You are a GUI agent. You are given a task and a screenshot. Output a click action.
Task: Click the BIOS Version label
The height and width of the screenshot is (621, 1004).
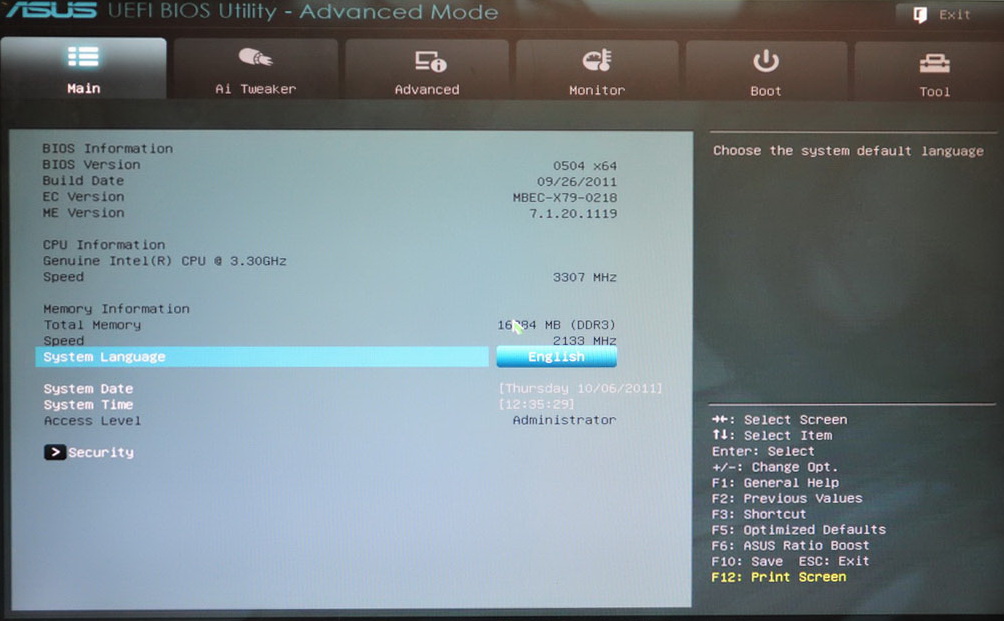[92, 165]
